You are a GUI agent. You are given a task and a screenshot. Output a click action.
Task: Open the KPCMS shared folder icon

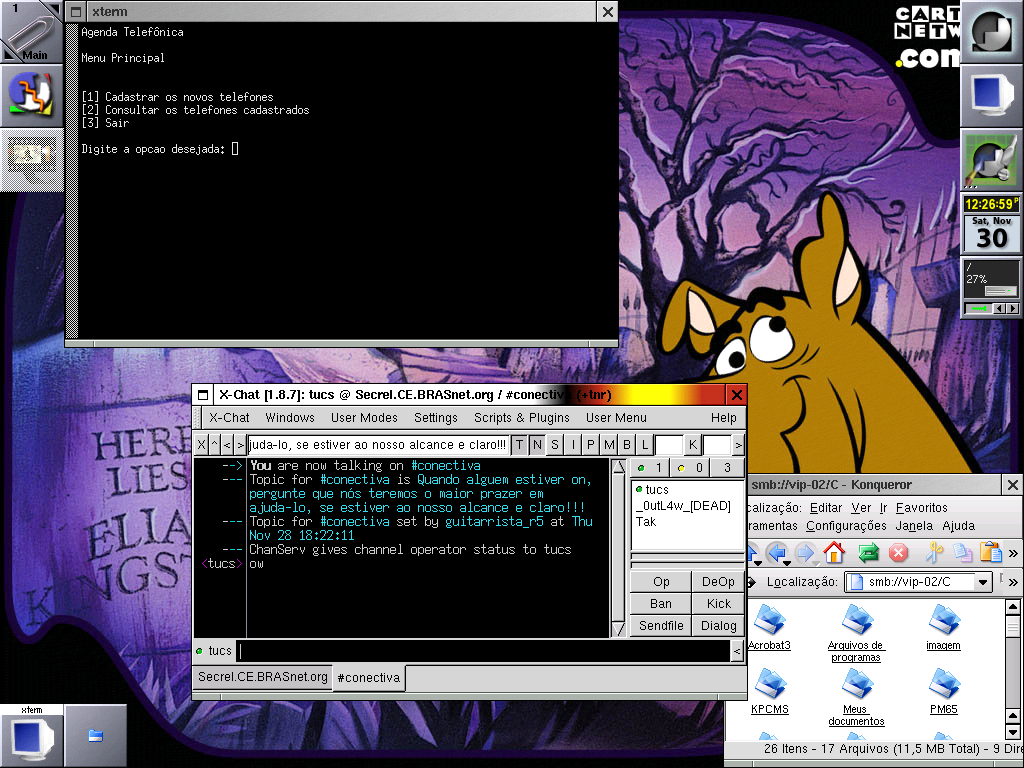[770, 692]
